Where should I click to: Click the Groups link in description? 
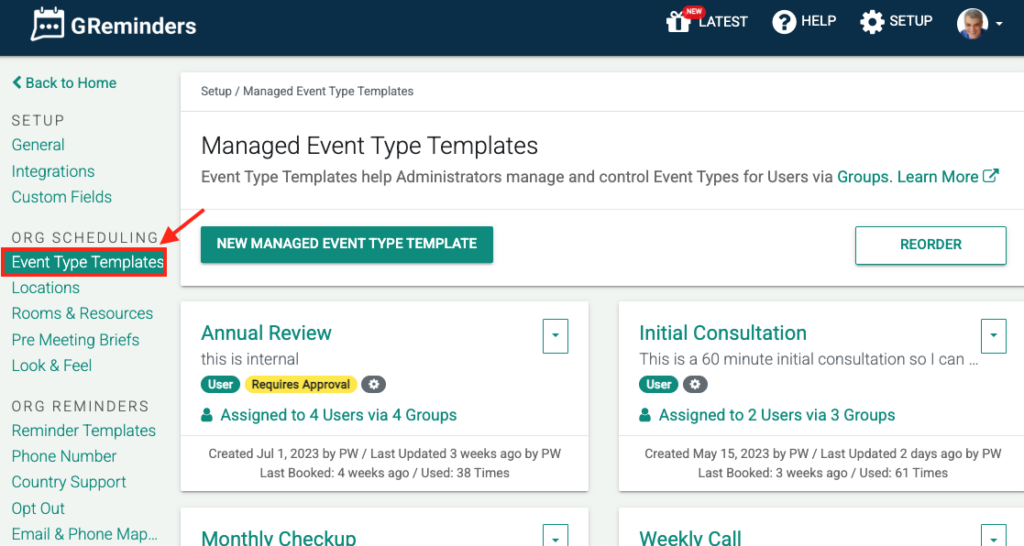click(863, 176)
